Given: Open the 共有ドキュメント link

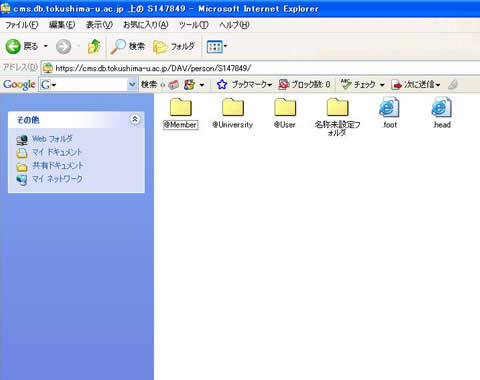Looking at the screenshot, I should (x=58, y=166).
